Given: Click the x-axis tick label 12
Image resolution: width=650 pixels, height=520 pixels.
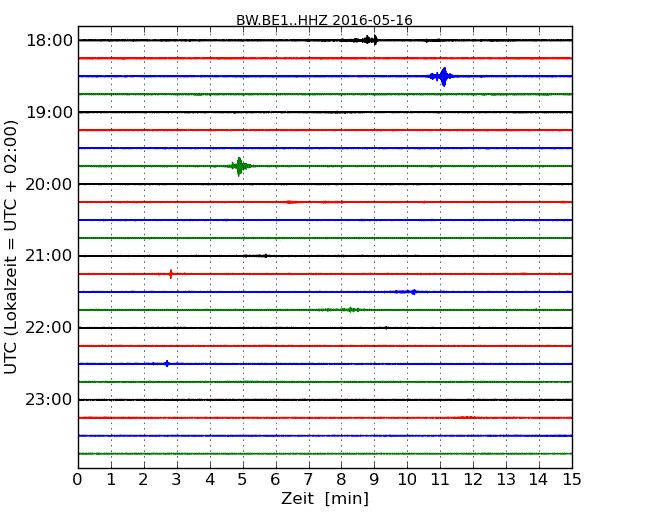Looking at the screenshot, I should click(x=473, y=480).
